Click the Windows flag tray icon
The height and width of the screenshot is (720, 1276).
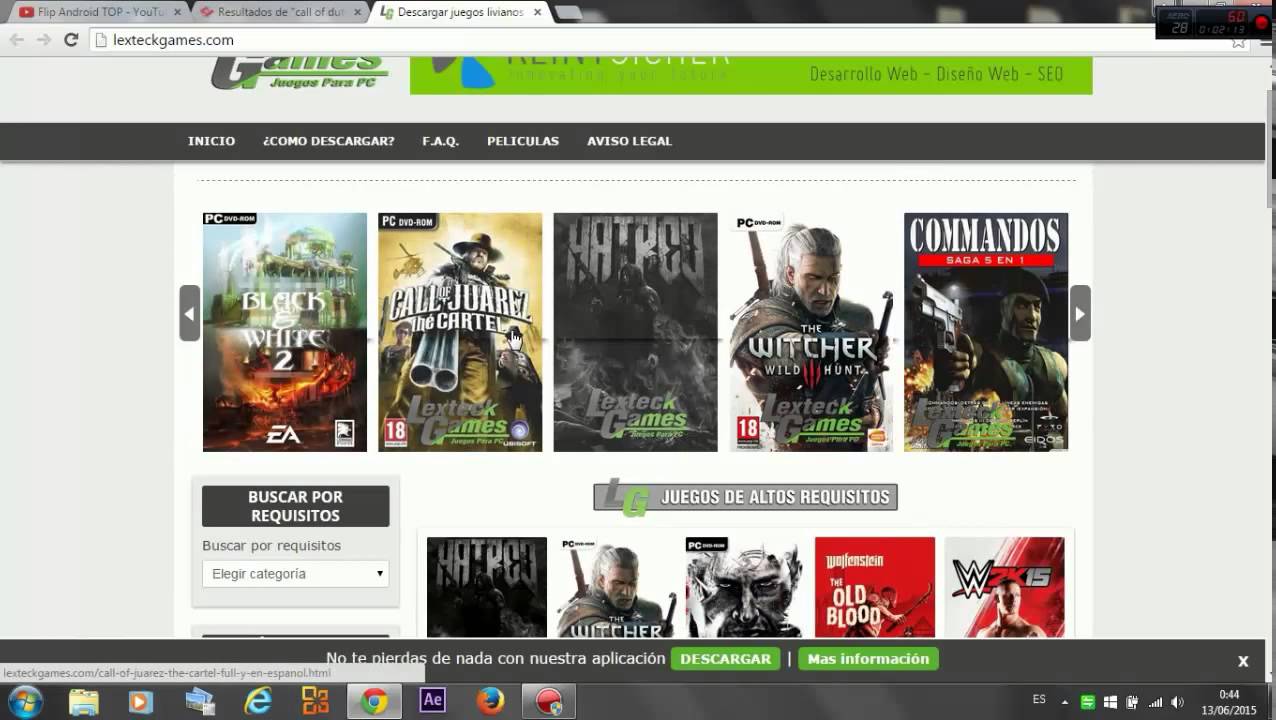click(1110, 702)
